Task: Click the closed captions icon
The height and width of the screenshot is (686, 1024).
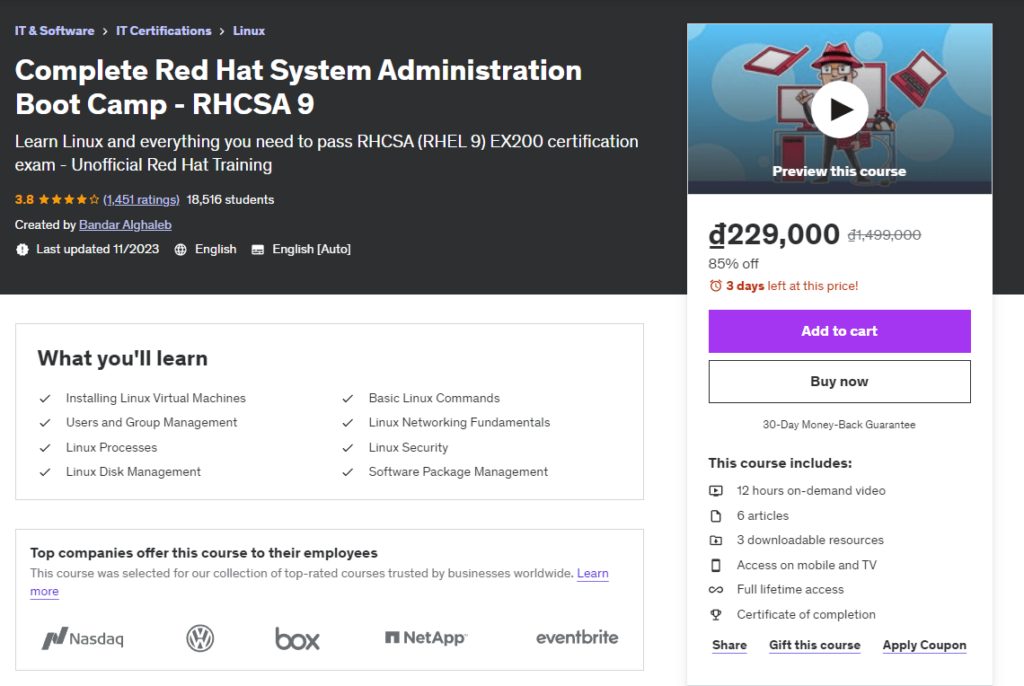Action: (258, 249)
